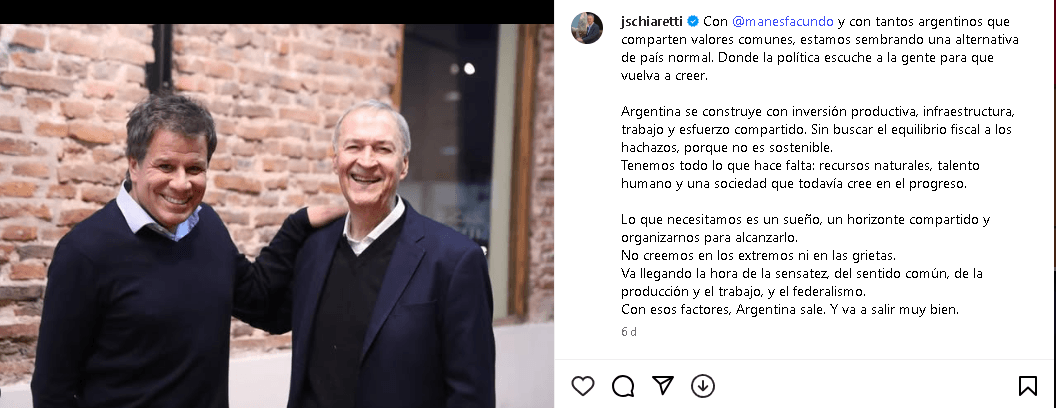This screenshot has height=408, width=1056.
Task: Click the closing line "Con esos factores, Argentina sale"
Action: [x=789, y=310]
